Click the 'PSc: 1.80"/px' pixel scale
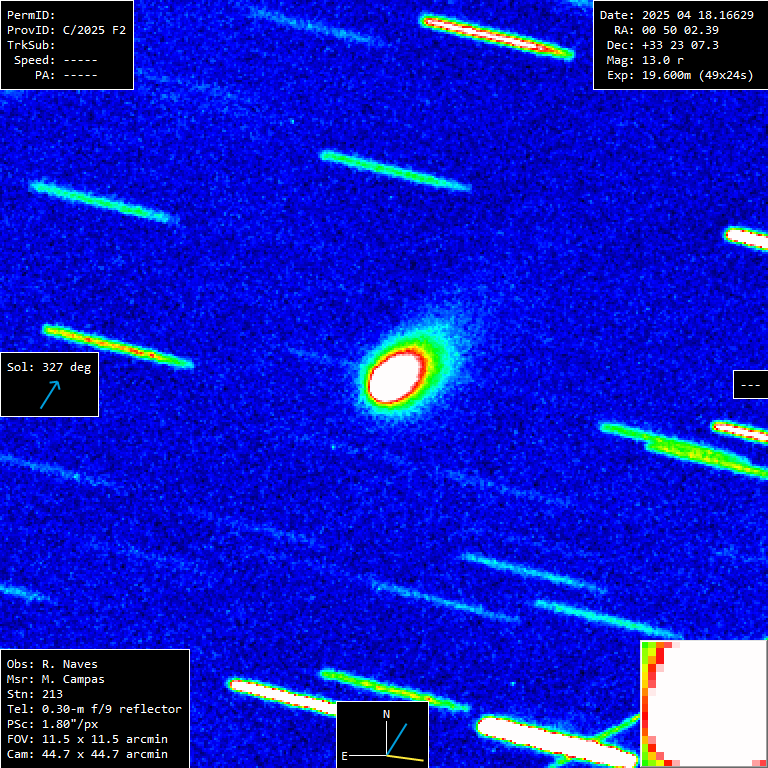Image resolution: width=768 pixels, height=768 pixels. pyautogui.click(x=52, y=724)
